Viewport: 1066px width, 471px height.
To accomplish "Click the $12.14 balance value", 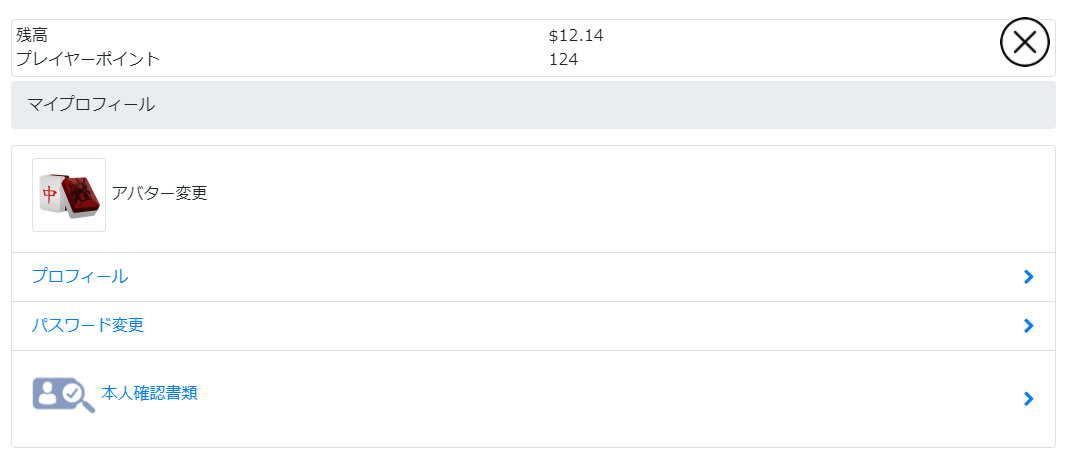I will 576,35.
